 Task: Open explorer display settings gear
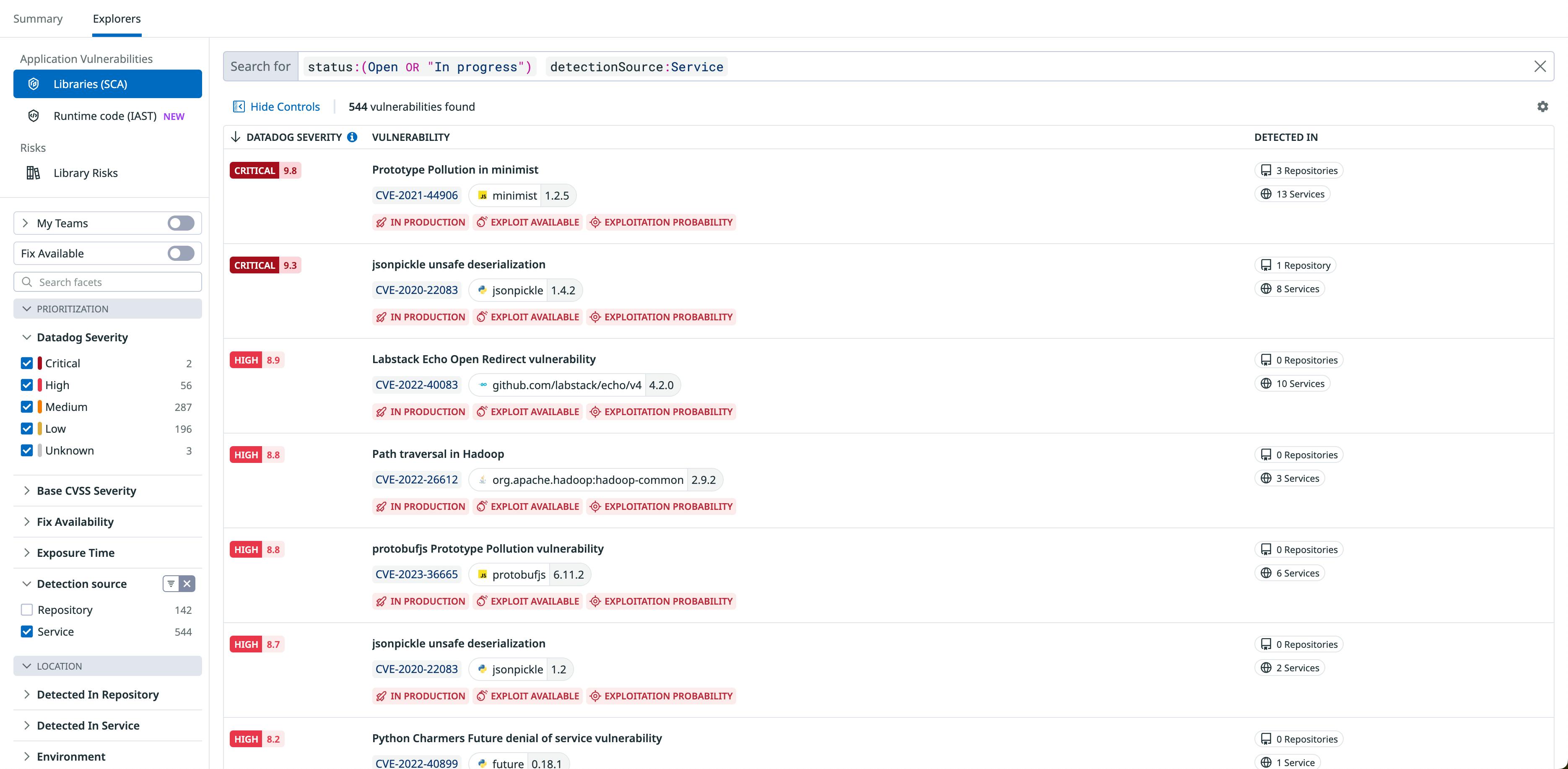(x=1542, y=107)
